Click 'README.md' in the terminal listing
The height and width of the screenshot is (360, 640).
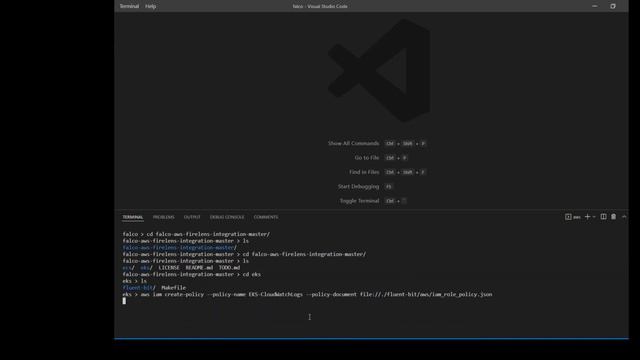click(x=199, y=268)
